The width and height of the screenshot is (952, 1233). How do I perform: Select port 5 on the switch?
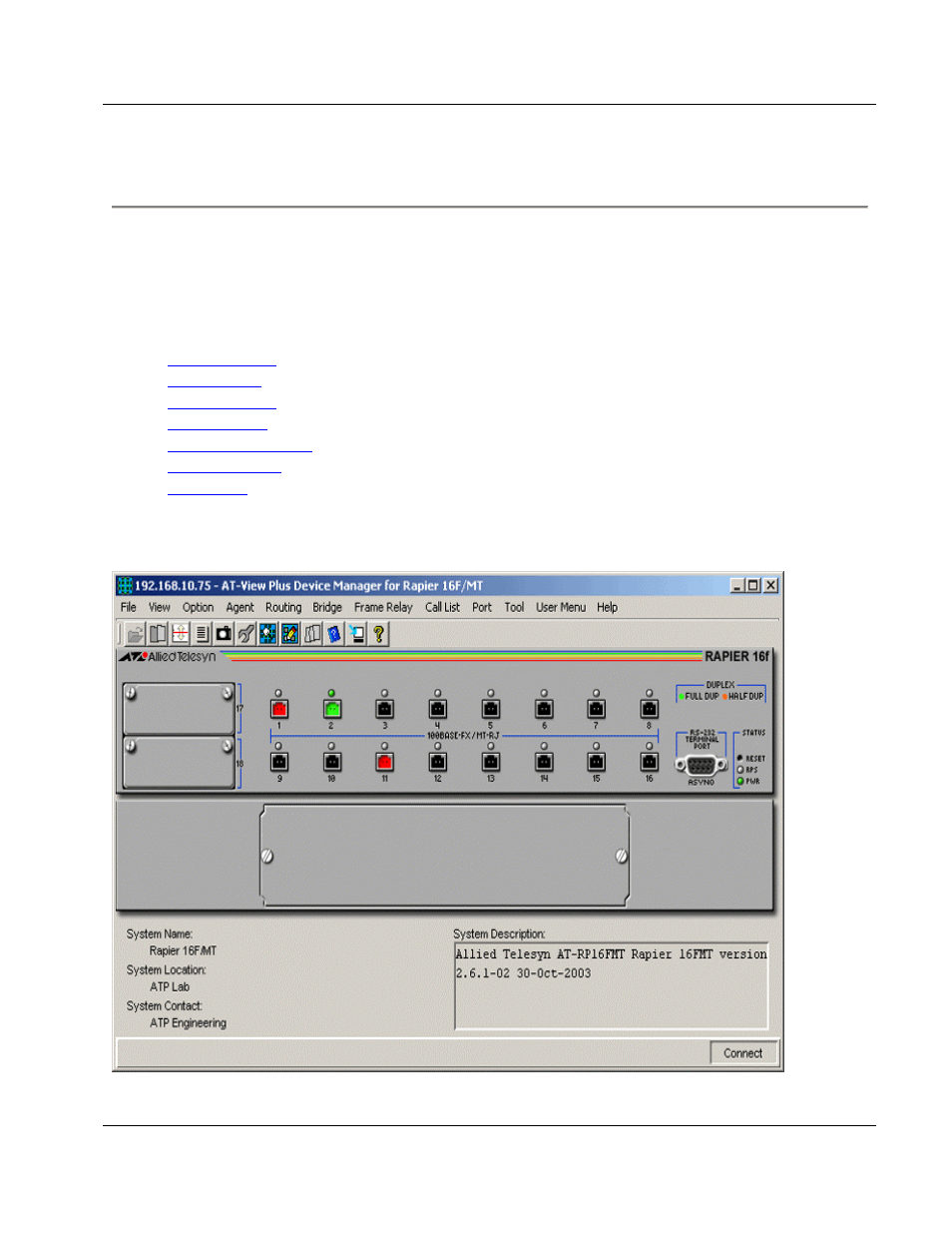click(x=491, y=709)
